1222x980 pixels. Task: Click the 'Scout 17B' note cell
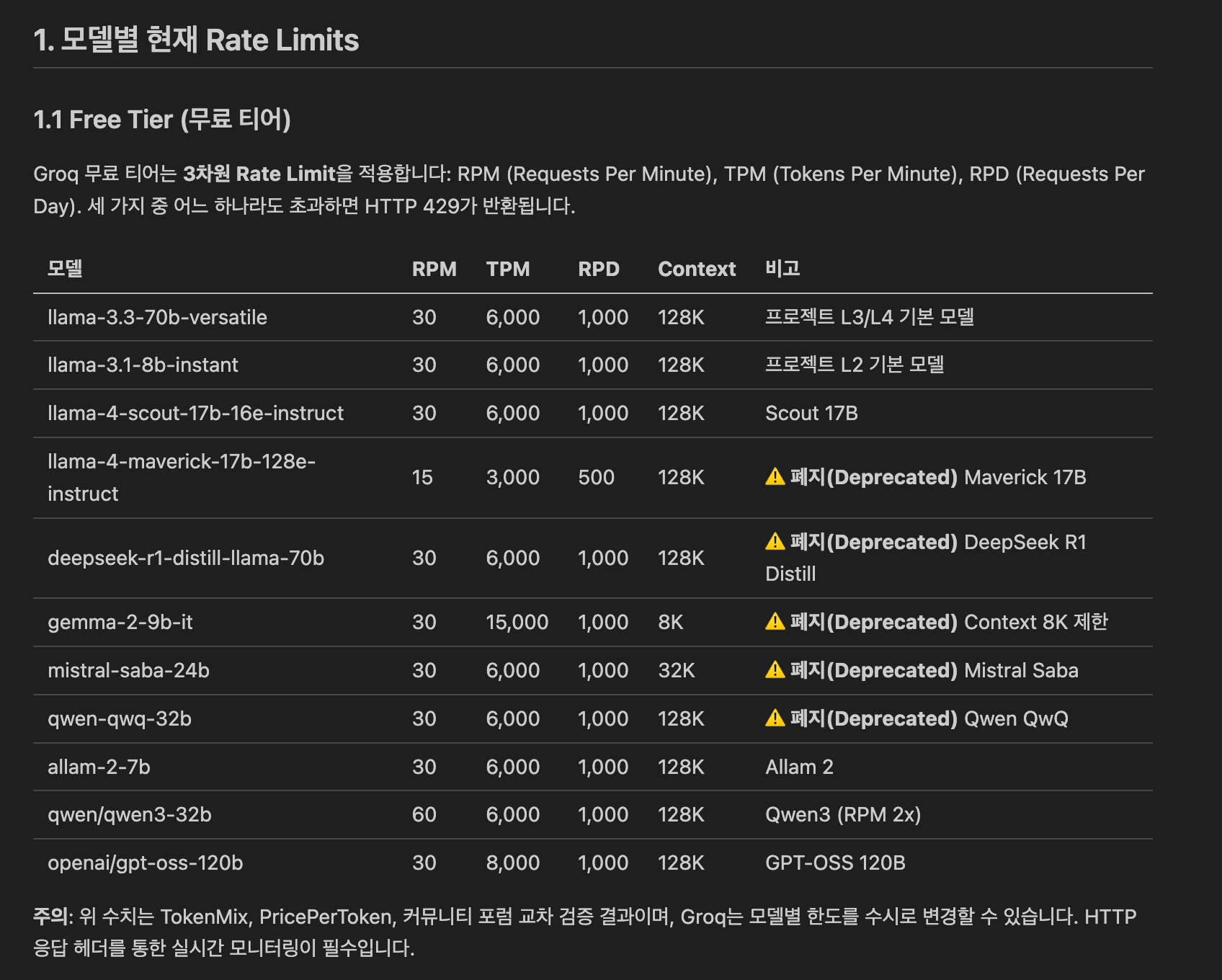[811, 413]
